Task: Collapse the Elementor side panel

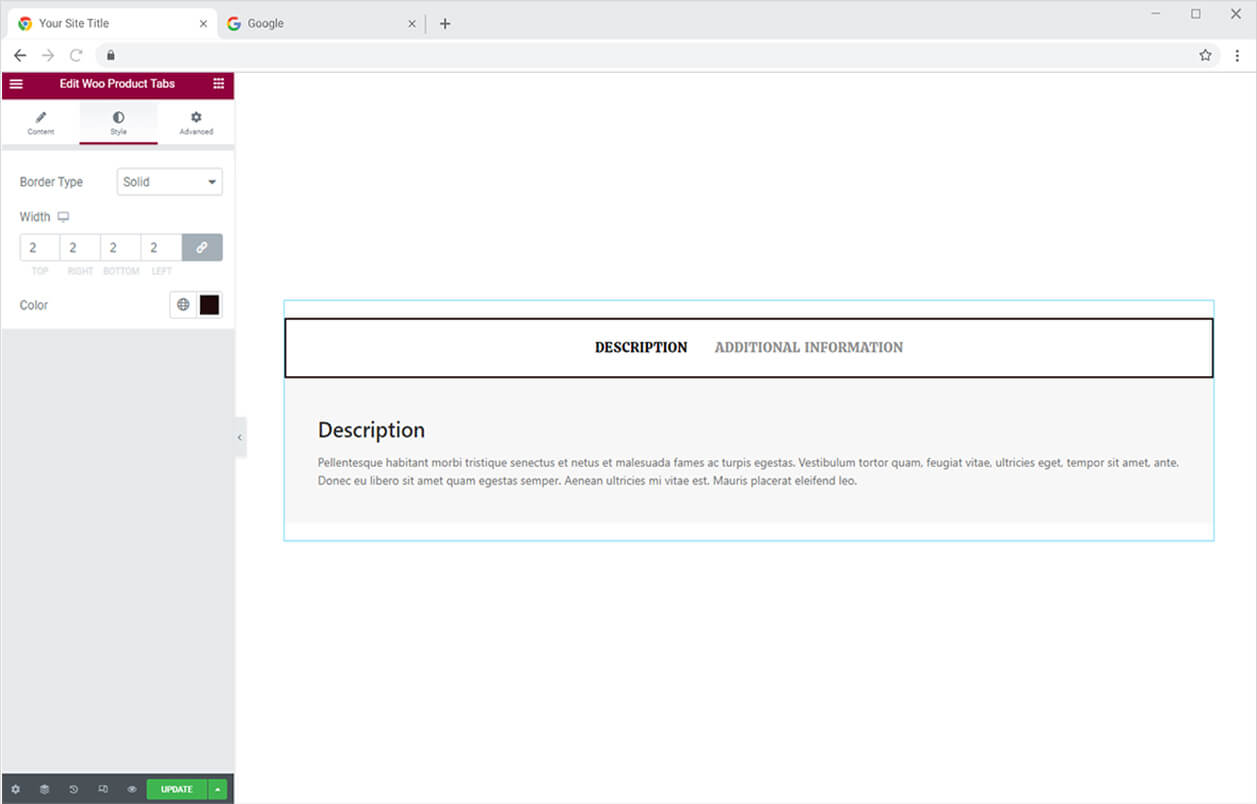Action: tap(240, 438)
